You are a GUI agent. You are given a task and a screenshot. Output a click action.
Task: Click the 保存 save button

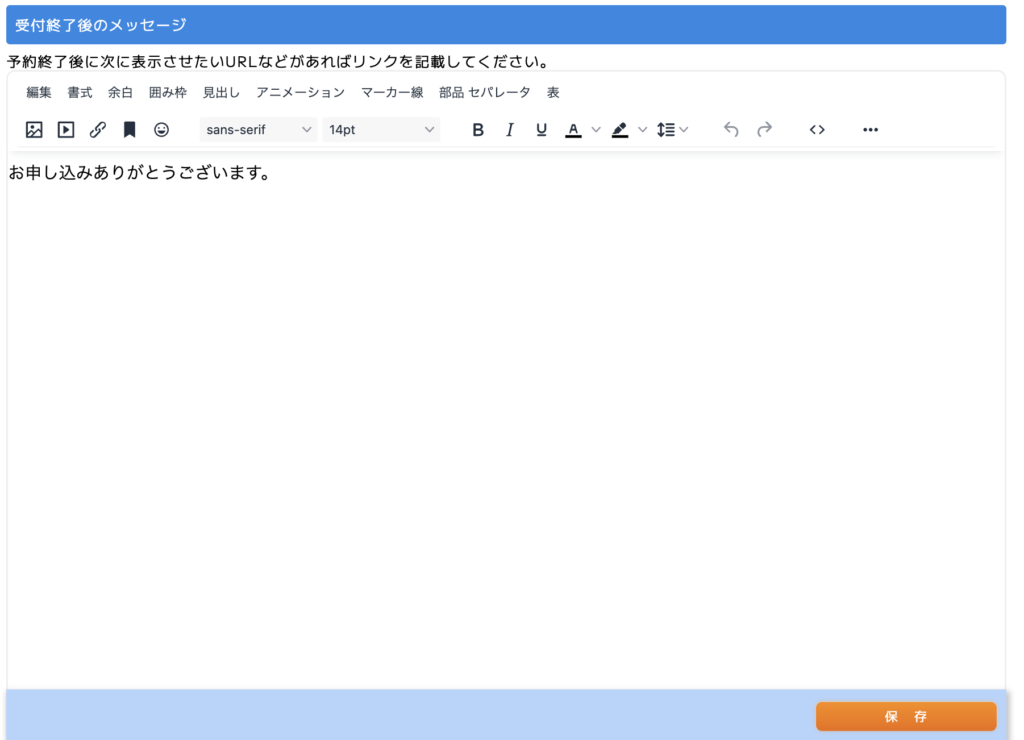[905, 716]
